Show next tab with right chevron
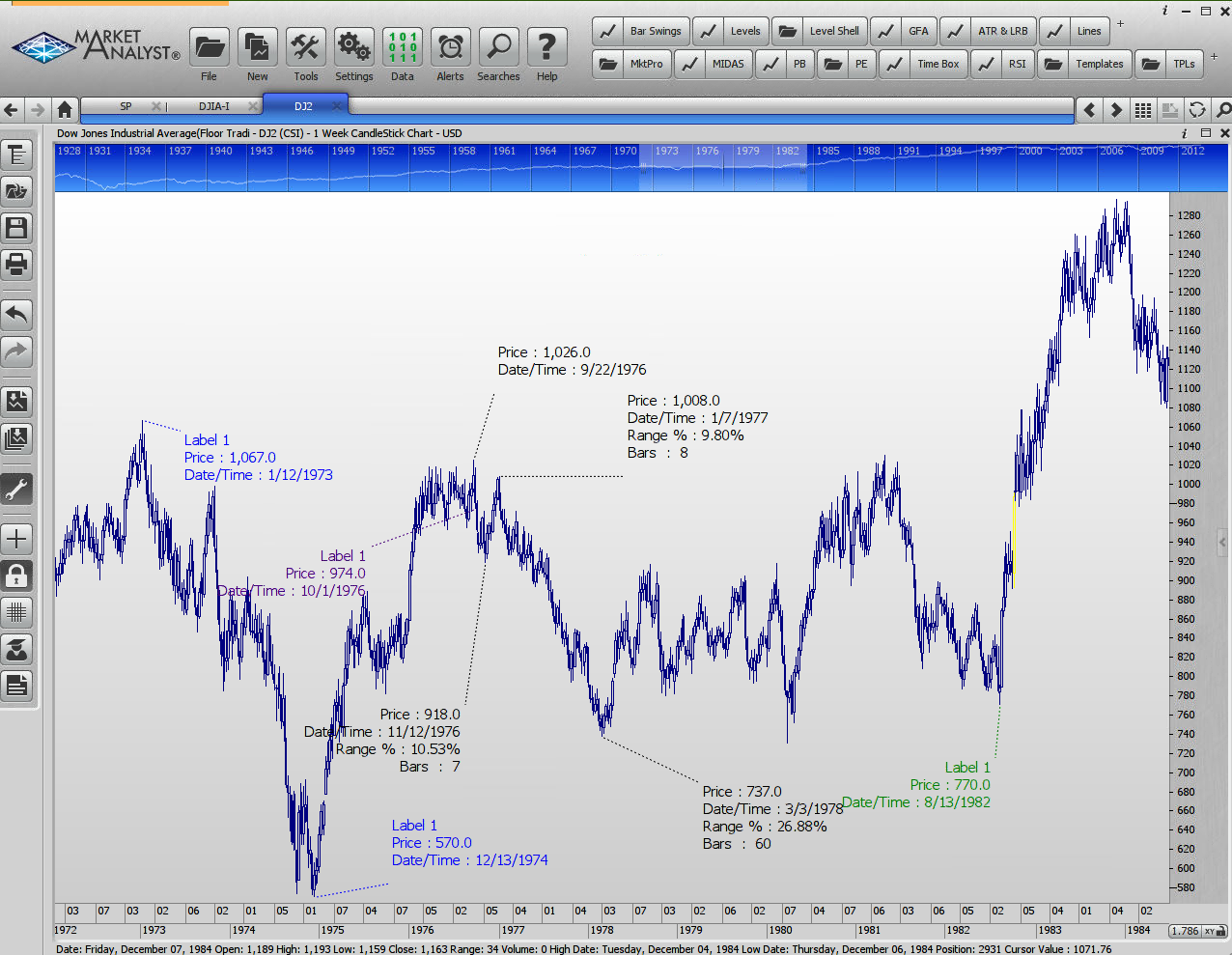The width and height of the screenshot is (1232, 955). pyautogui.click(x=1116, y=110)
